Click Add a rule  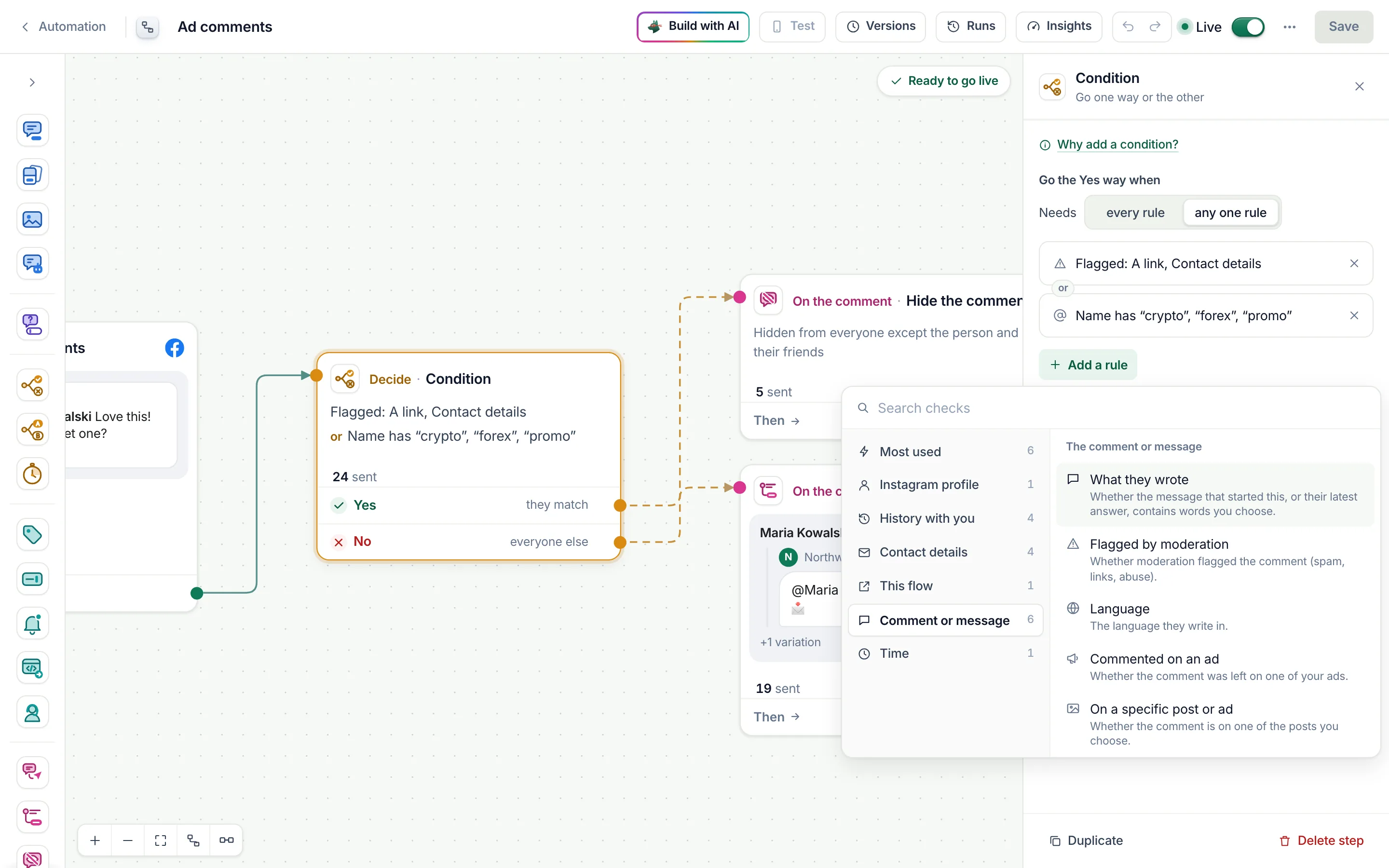pos(1087,365)
